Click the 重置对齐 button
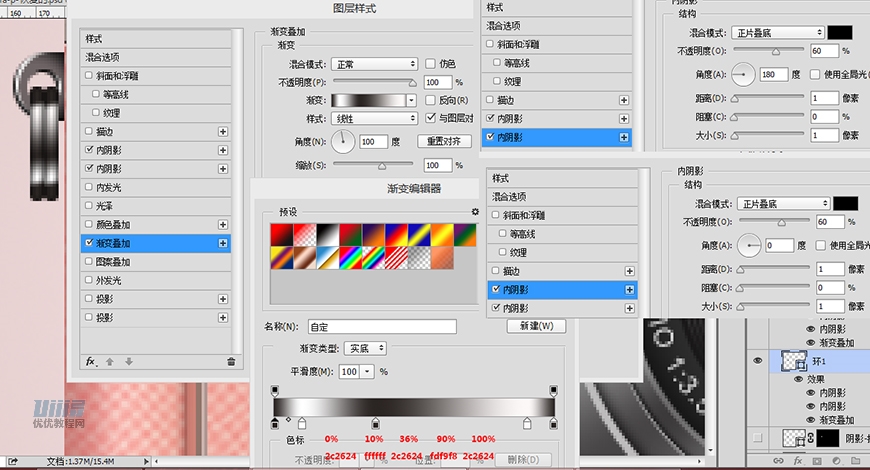This screenshot has height=470, width=870. (x=444, y=141)
